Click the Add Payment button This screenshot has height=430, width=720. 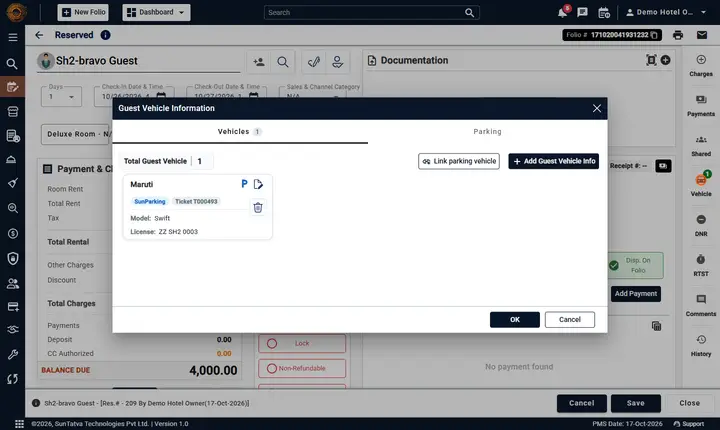(636, 294)
